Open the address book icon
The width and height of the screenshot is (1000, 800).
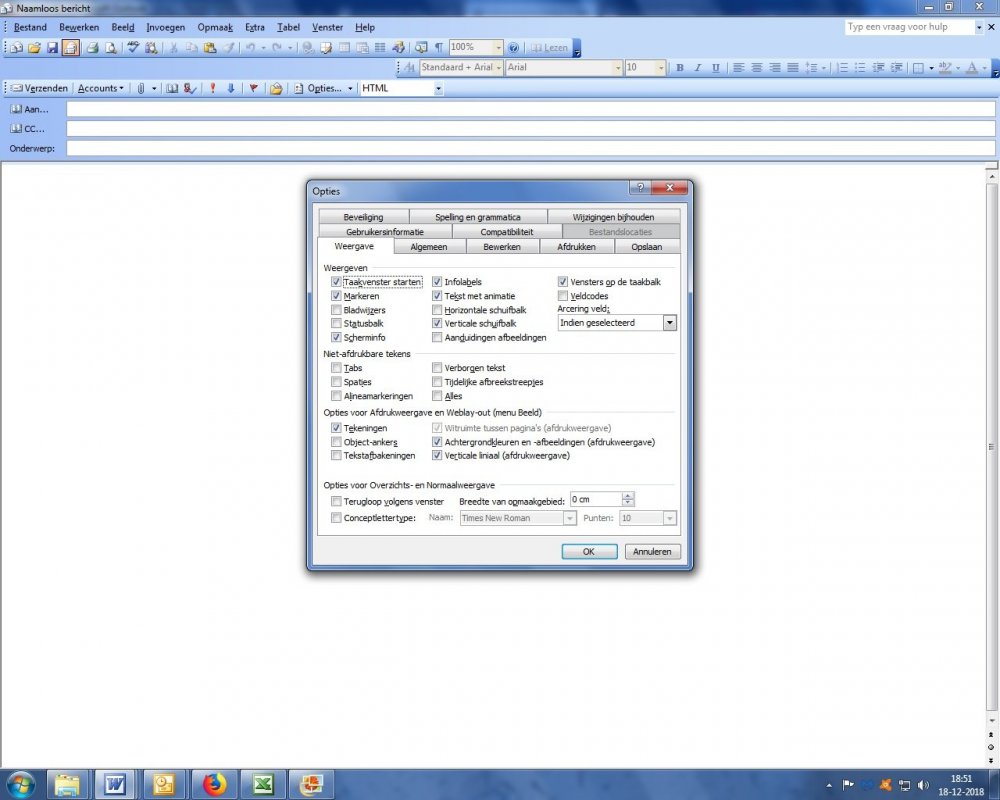click(x=172, y=89)
